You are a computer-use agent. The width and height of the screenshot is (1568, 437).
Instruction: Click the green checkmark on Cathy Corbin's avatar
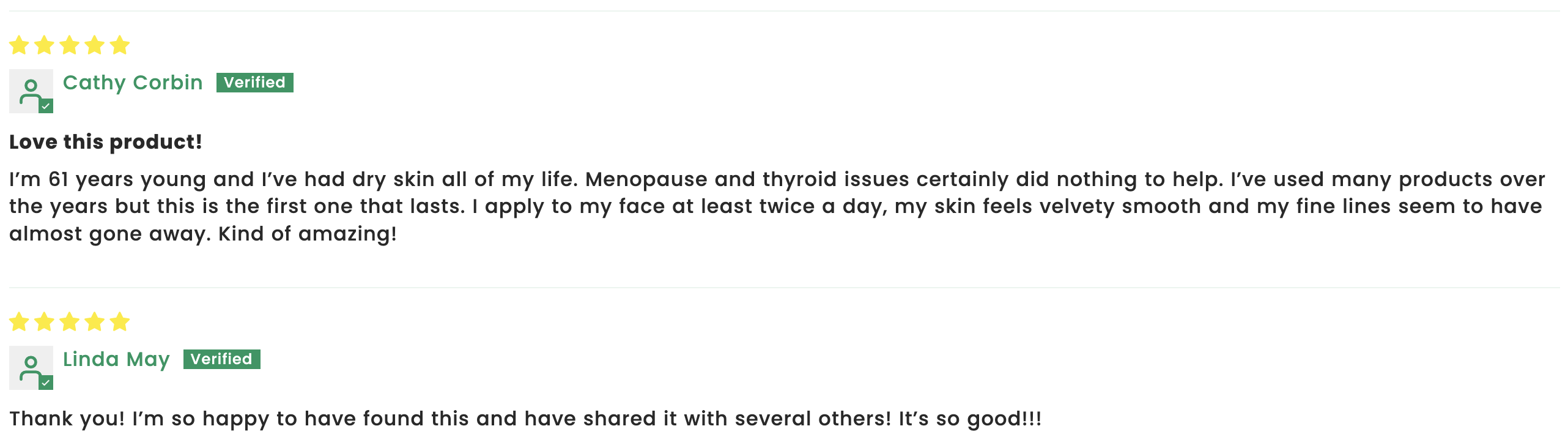pos(46,106)
